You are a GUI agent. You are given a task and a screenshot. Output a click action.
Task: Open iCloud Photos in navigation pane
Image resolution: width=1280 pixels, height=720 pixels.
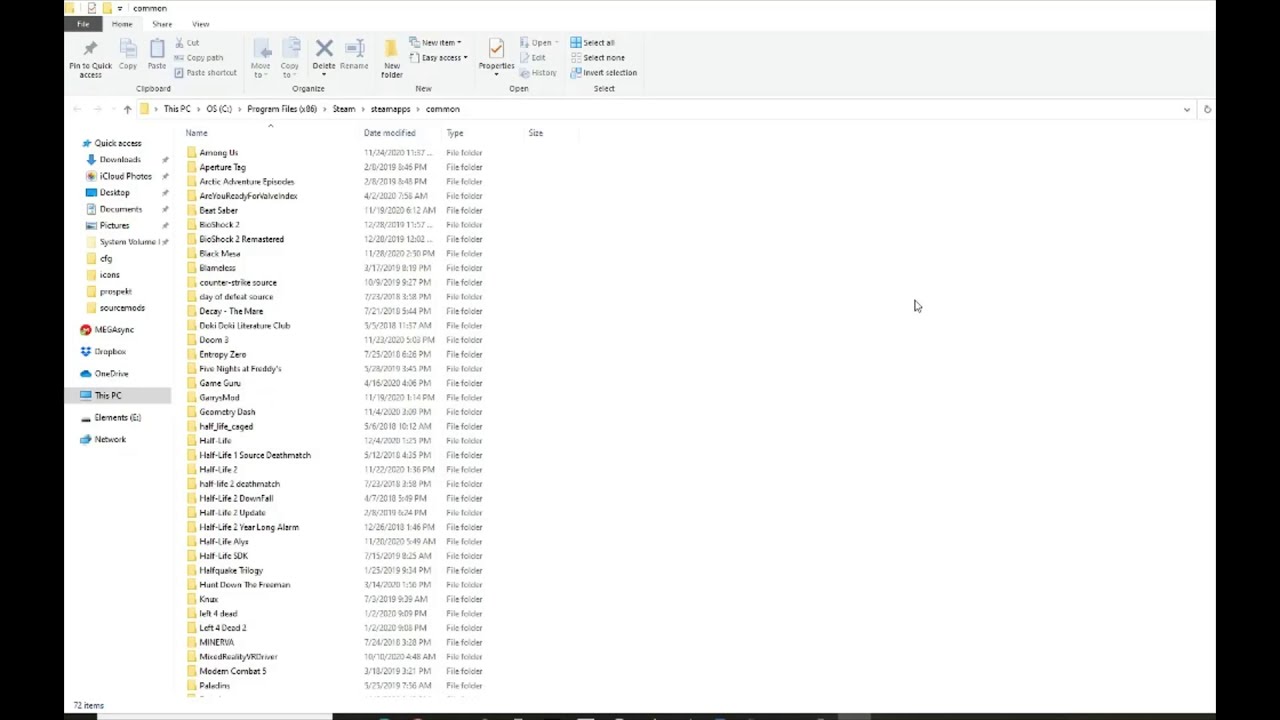(x=125, y=176)
